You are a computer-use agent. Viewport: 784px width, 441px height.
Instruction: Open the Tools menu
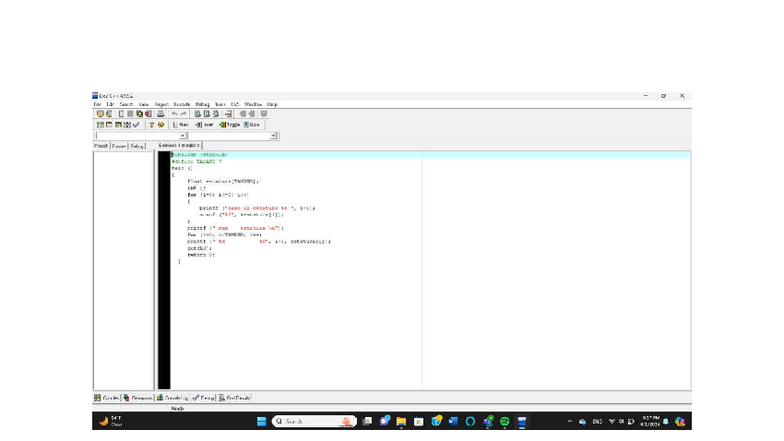[219, 104]
